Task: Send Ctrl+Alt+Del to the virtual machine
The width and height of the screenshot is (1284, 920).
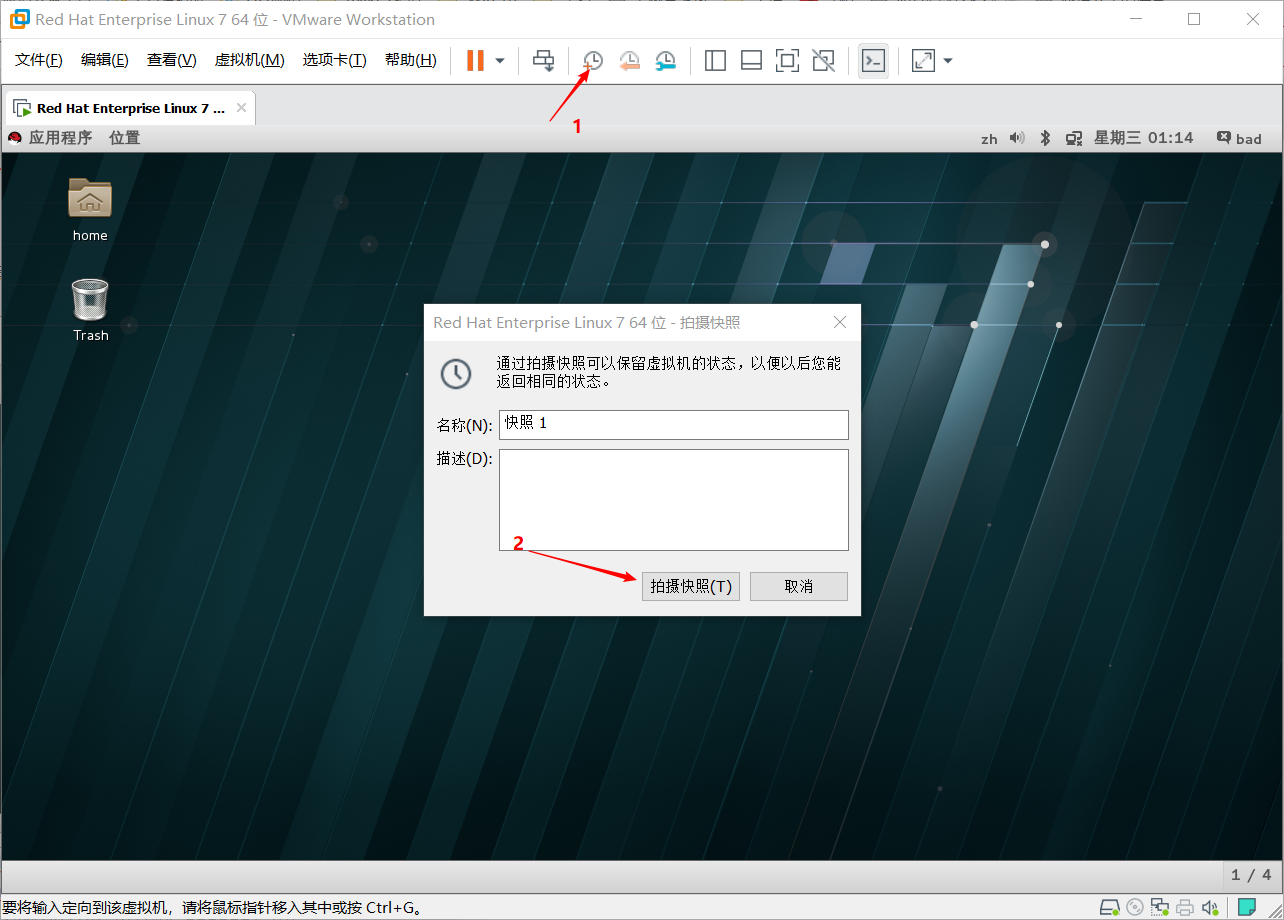Action: (543, 61)
